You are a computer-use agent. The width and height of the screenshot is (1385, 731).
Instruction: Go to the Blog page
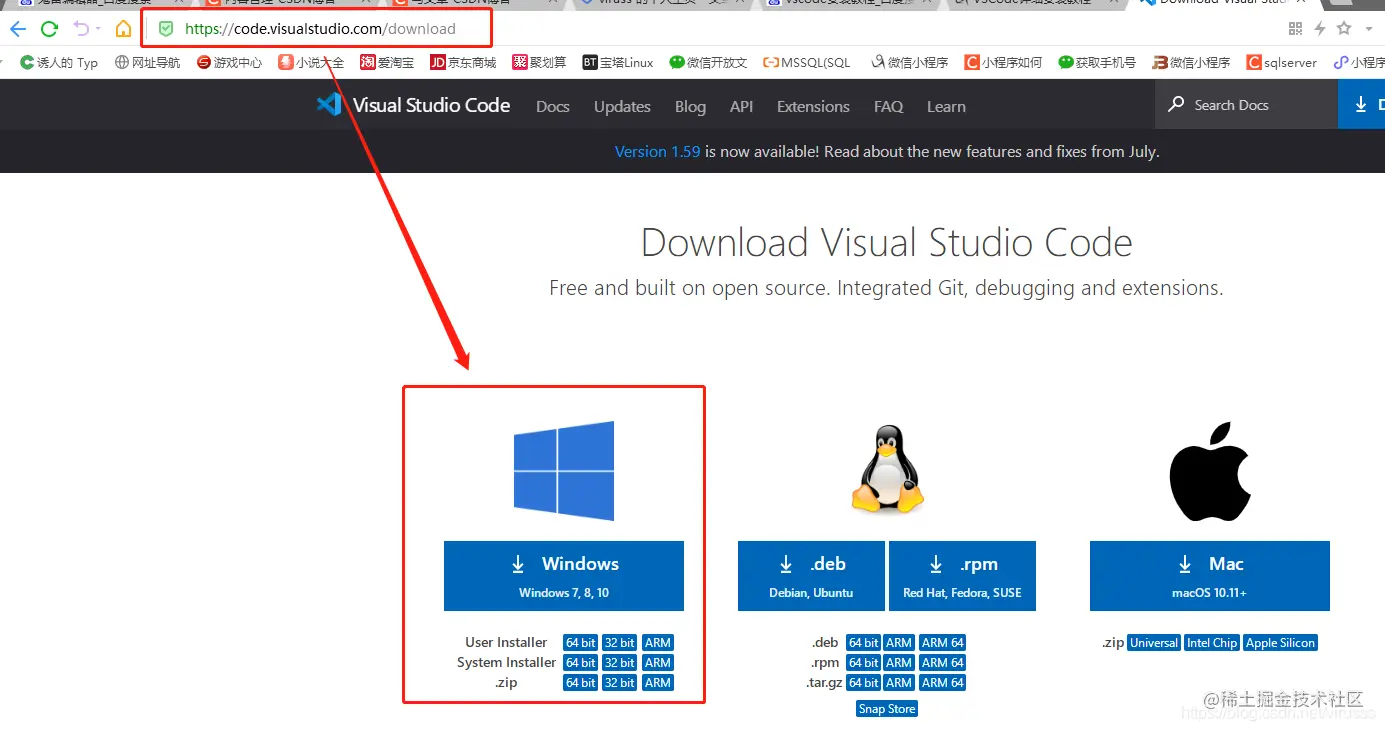click(690, 106)
